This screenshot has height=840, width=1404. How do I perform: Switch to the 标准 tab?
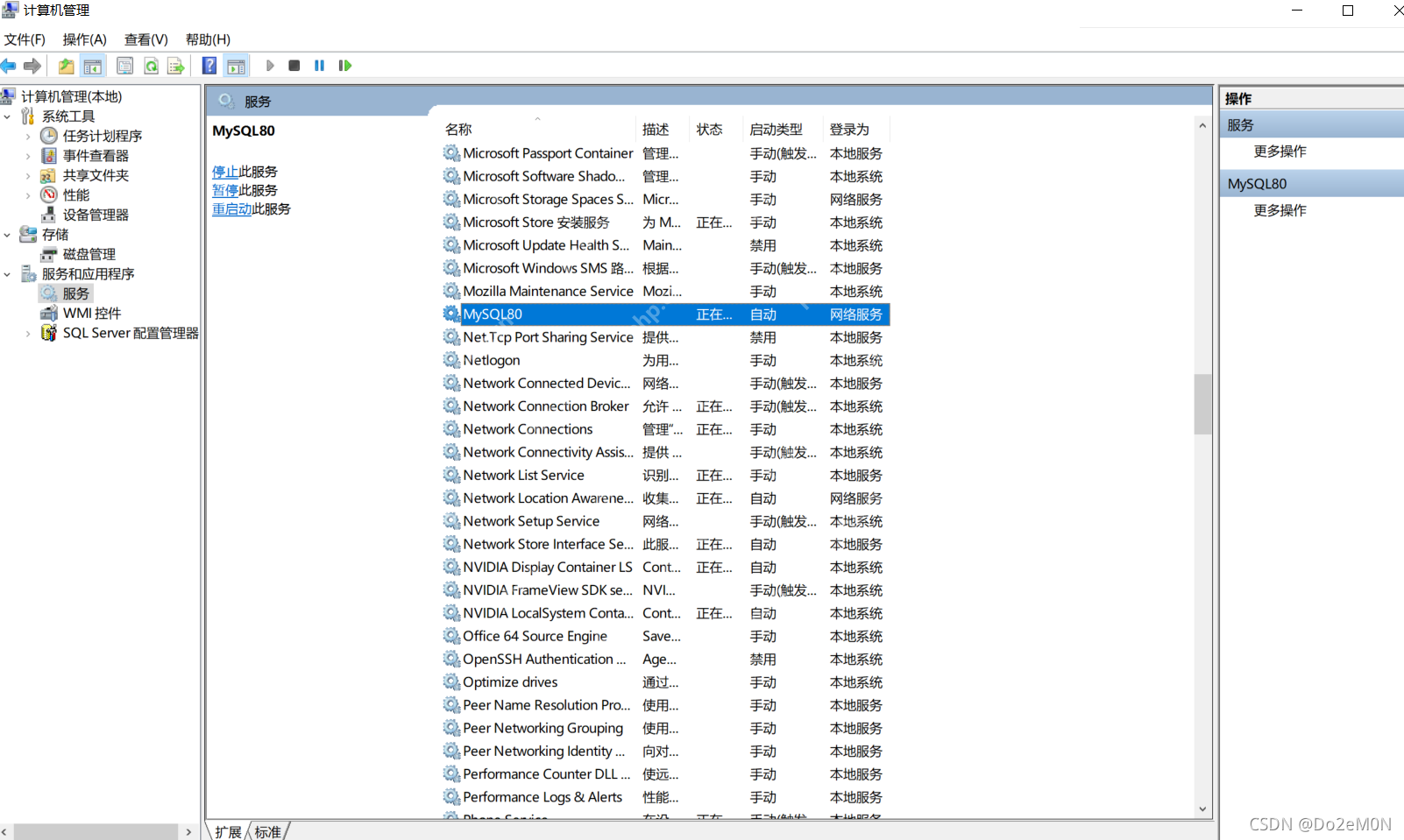[x=268, y=831]
